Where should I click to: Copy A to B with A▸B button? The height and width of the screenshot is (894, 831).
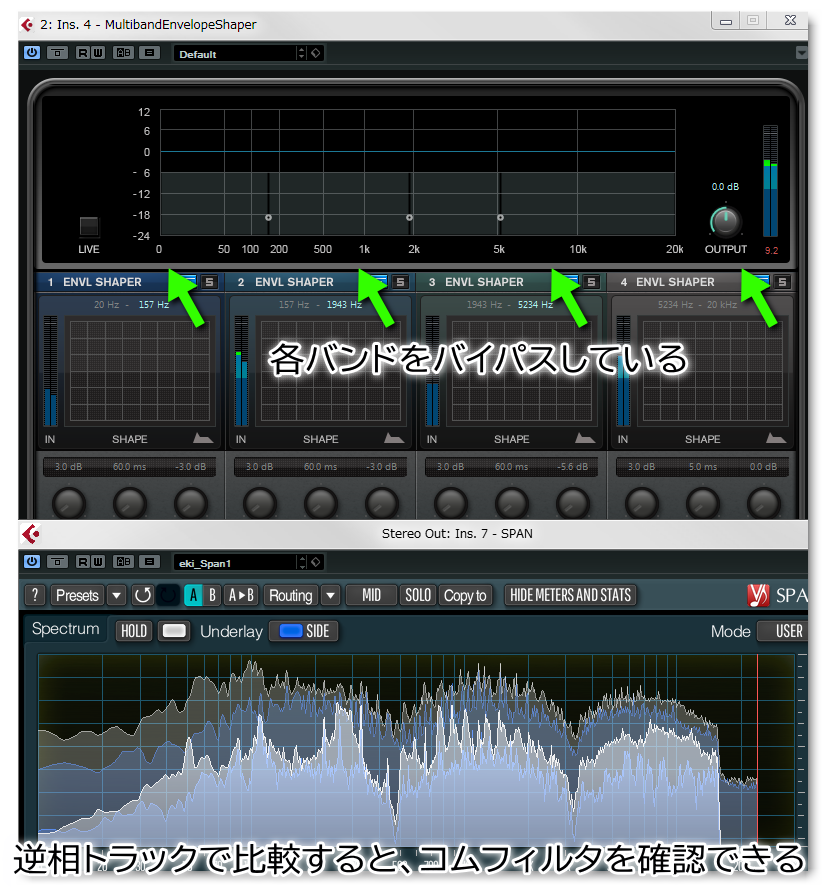click(242, 595)
